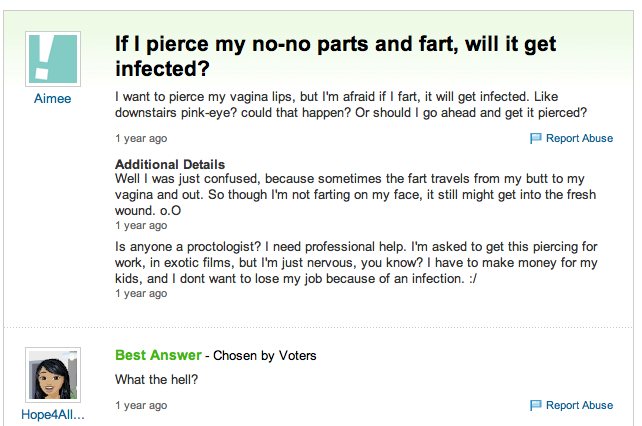The width and height of the screenshot is (642, 426).
Task: Click the paragraph starting "Is anyone a proctologist"
Action: click(x=350, y=262)
